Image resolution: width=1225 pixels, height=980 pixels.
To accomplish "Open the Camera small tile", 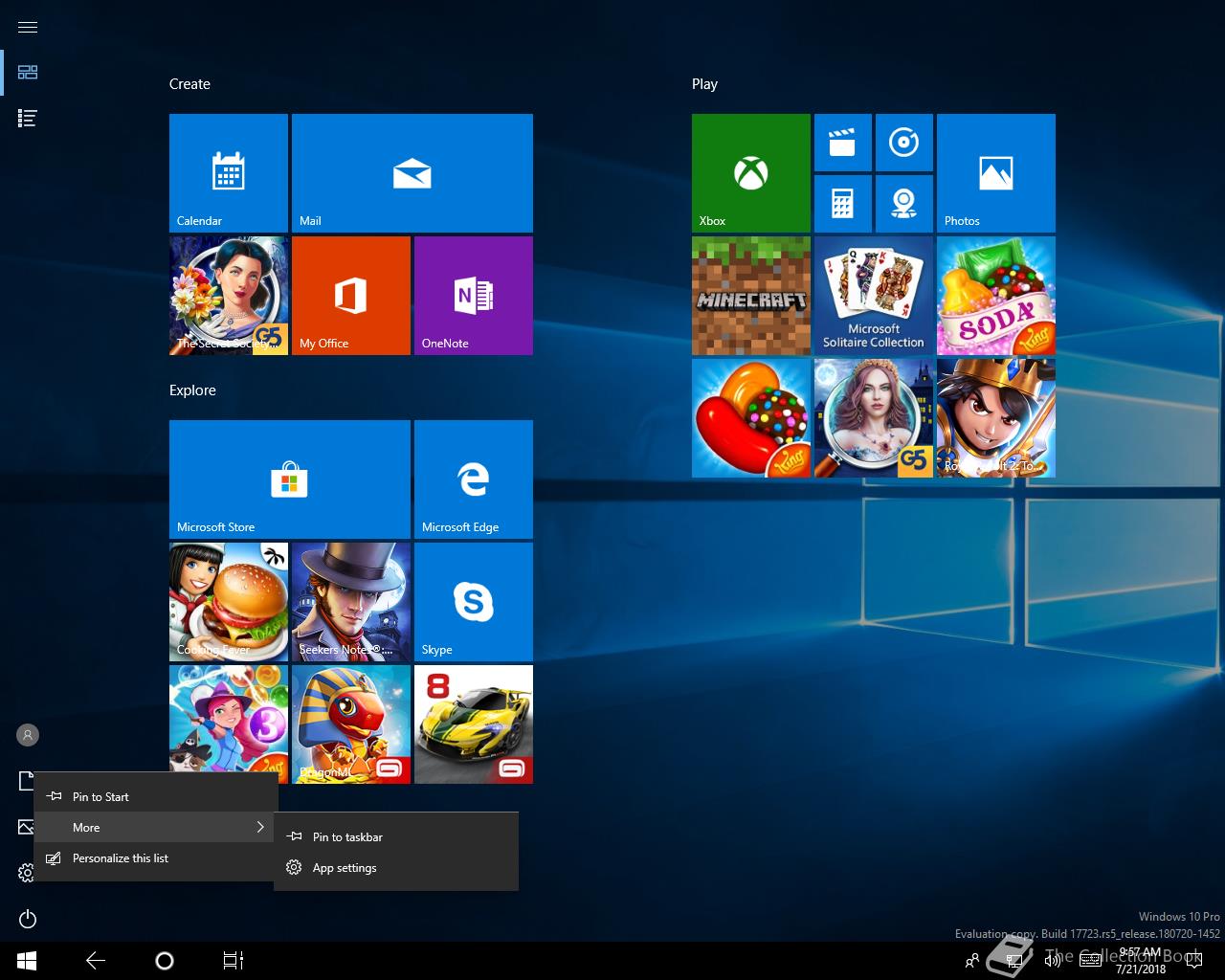I will (904, 204).
